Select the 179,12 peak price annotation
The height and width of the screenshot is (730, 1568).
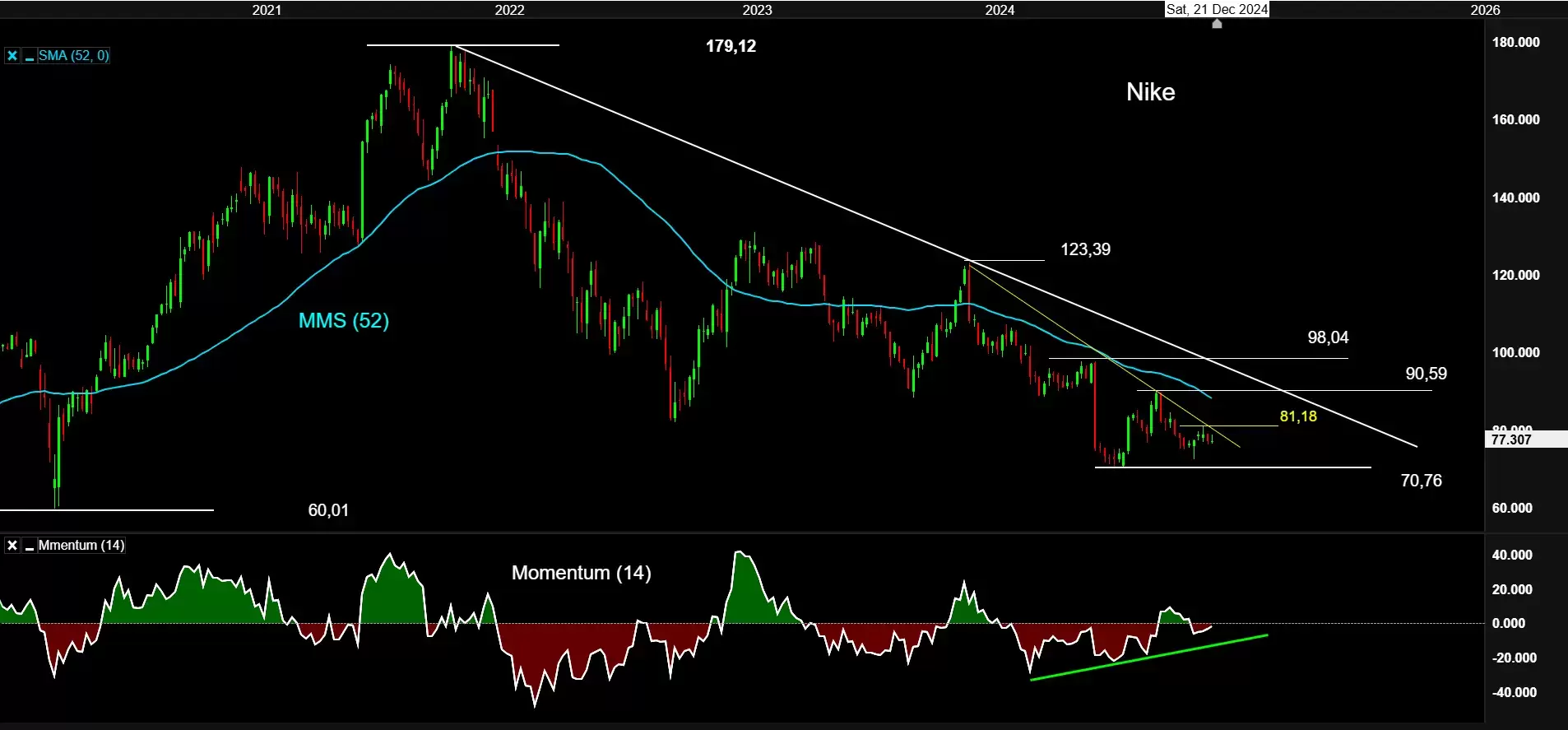[x=731, y=46]
